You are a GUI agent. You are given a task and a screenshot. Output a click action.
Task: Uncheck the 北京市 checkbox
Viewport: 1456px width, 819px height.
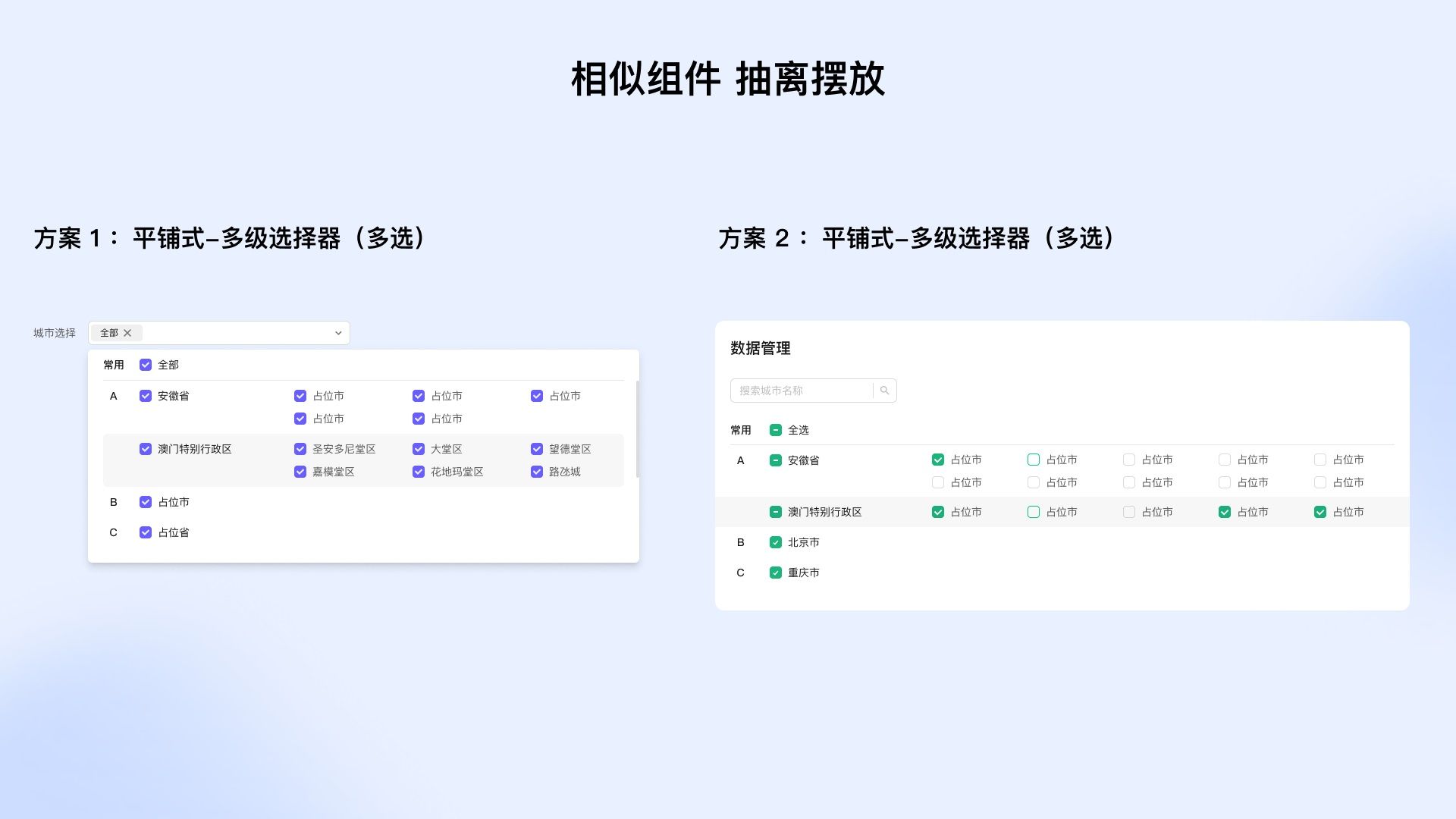coord(776,542)
